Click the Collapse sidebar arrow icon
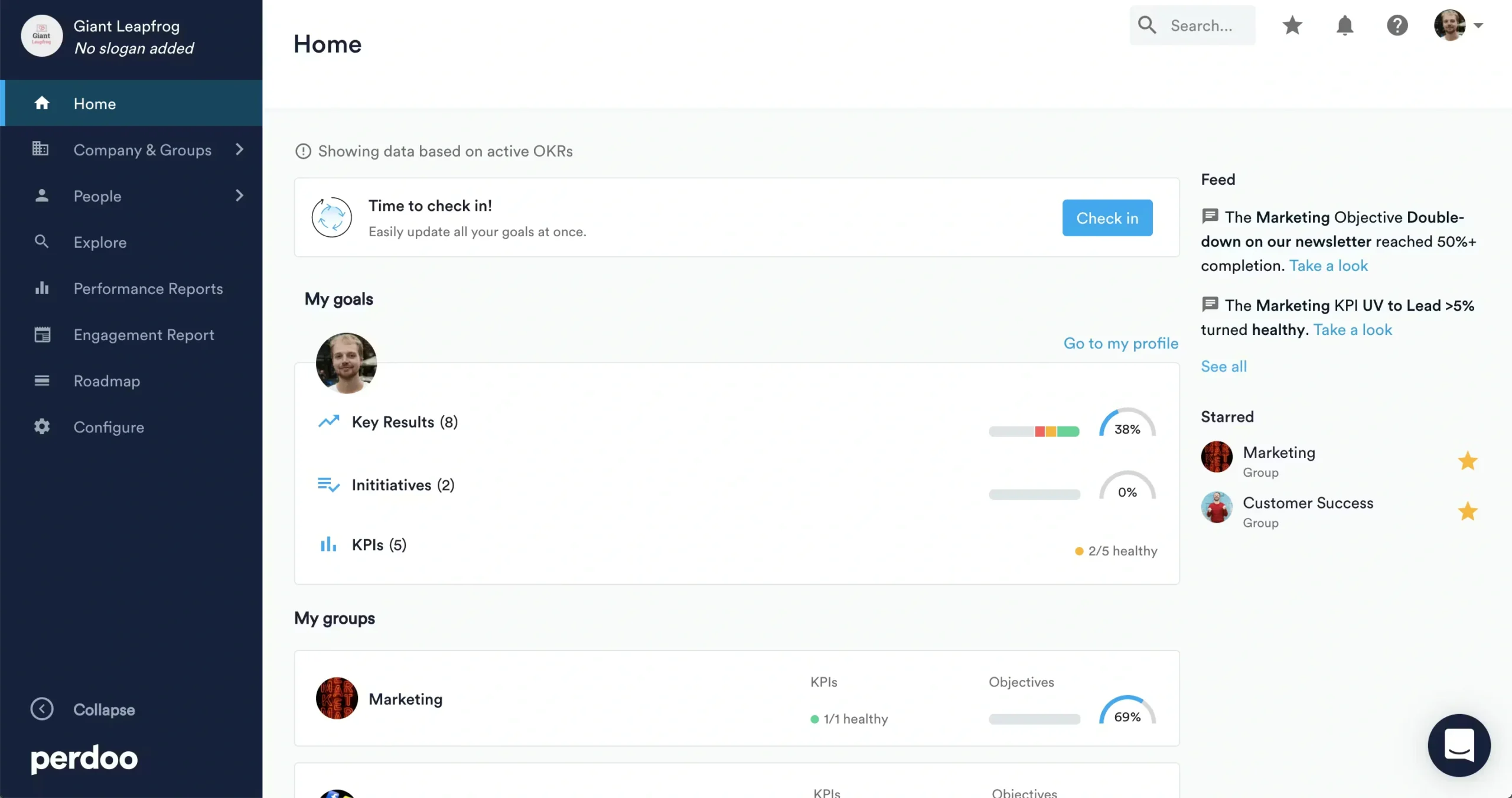 42,709
